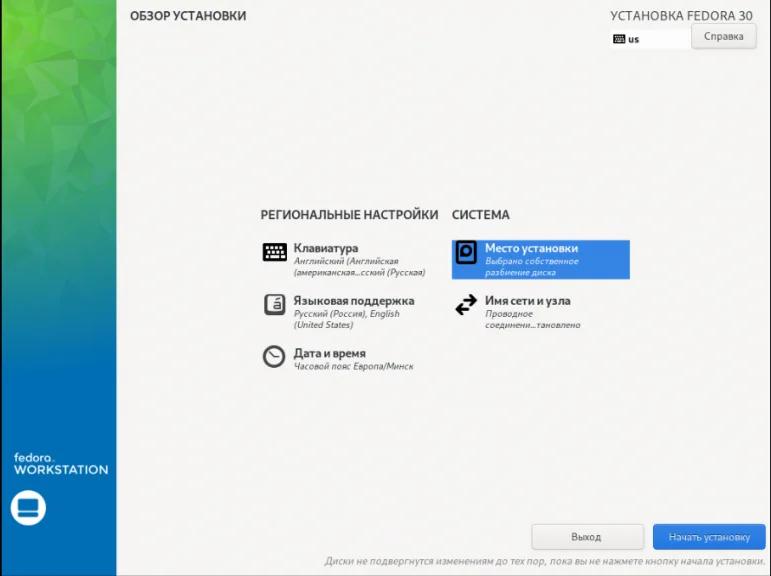Viewport: 771px width, 576px height.
Task: Select the Место установки item title
Action: pyautogui.click(x=531, y=248)
